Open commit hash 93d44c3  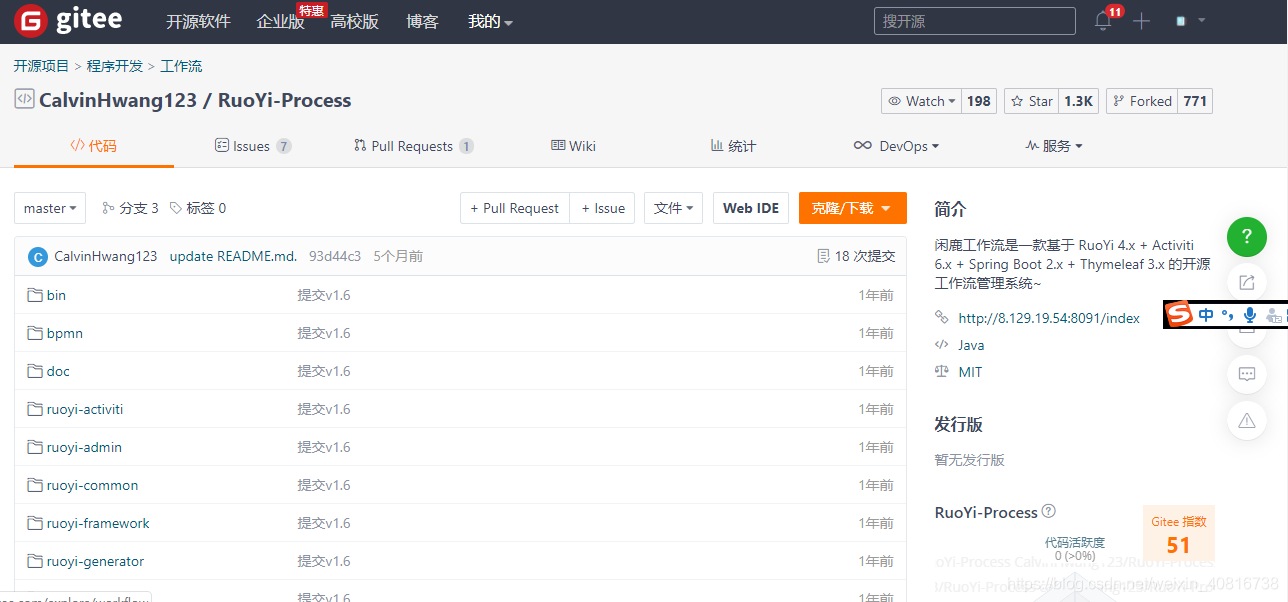point(335,256)
